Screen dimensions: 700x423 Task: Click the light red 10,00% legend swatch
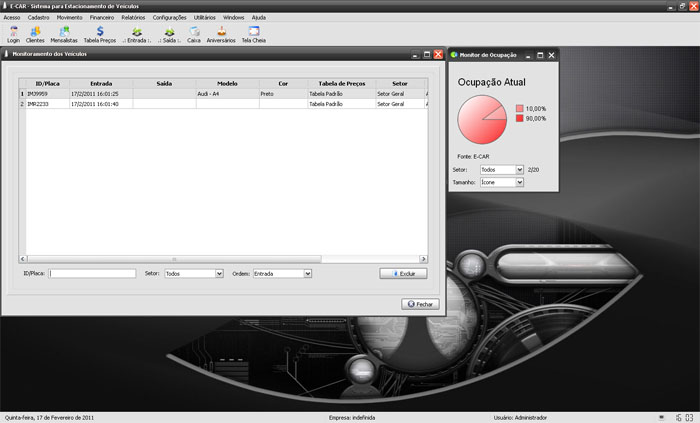(520, 107)
